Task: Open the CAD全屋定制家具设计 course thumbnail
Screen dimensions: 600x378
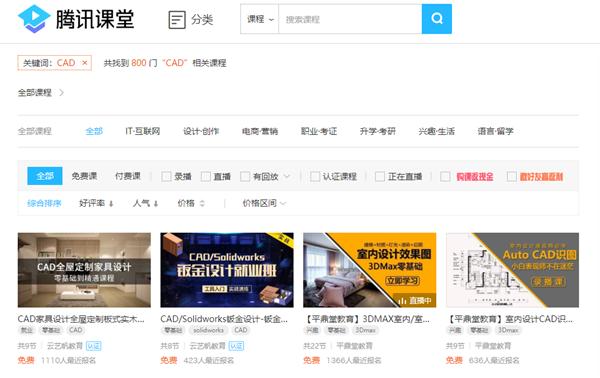Action: pos(84,270)
